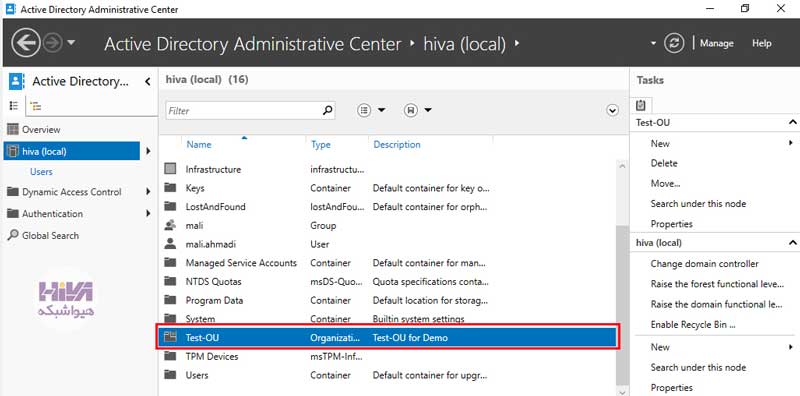
Task: Select the Users container row in the list
Action: pyautogui.click(x=388, y=375)
